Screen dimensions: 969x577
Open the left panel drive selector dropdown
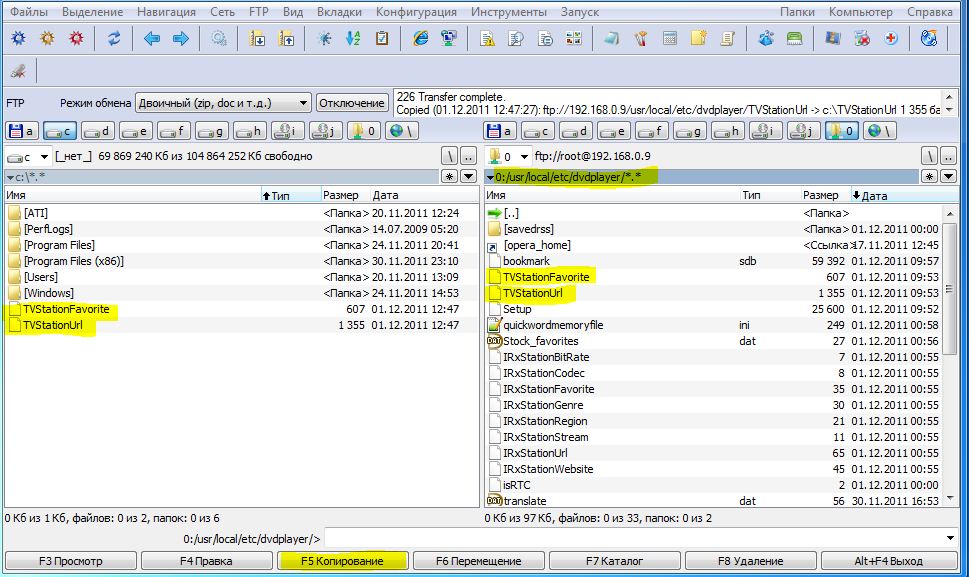click(44, 157)
